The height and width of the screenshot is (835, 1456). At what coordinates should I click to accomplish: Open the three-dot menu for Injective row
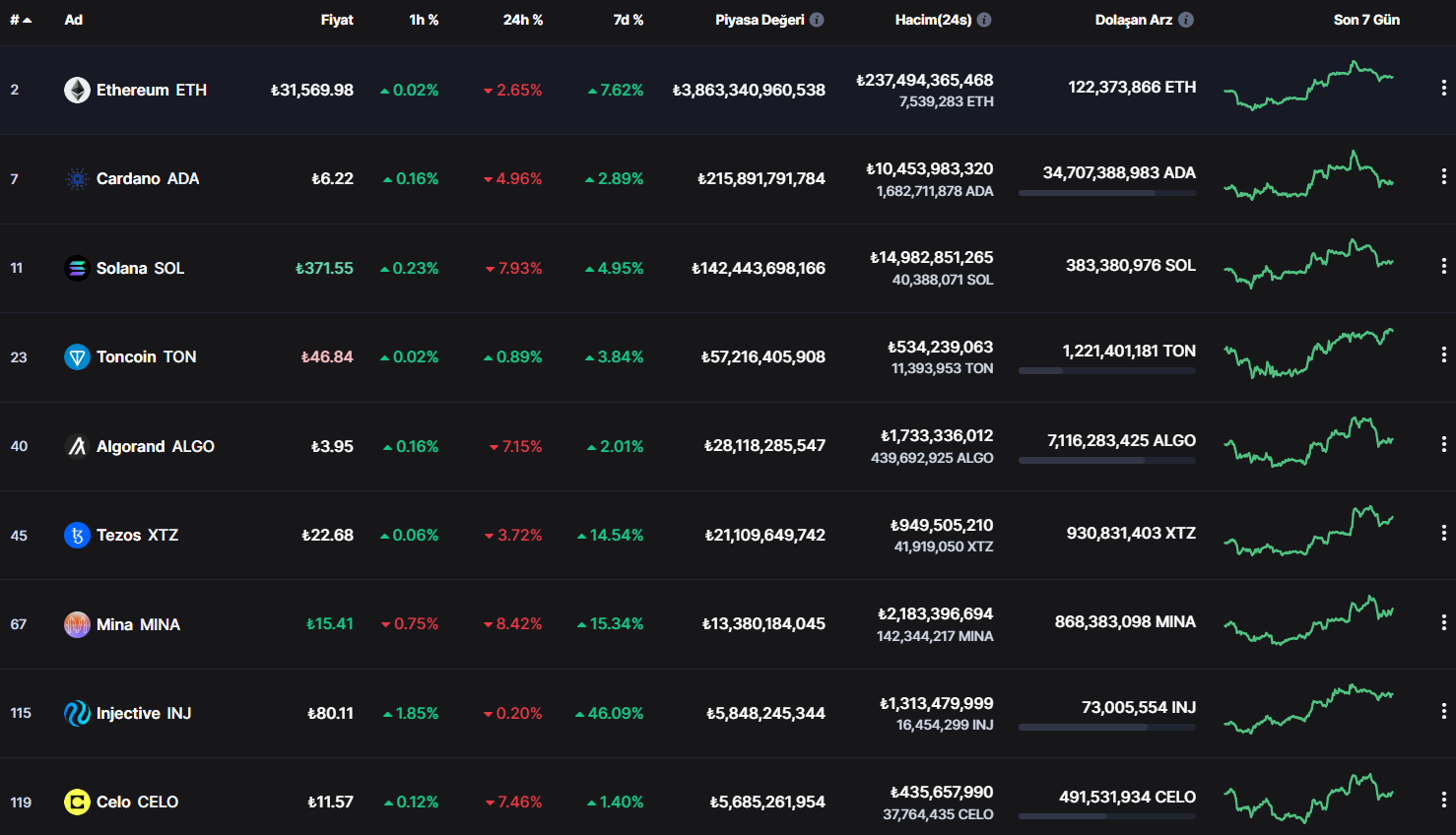pyautogui.click(x=1444, y=711)
